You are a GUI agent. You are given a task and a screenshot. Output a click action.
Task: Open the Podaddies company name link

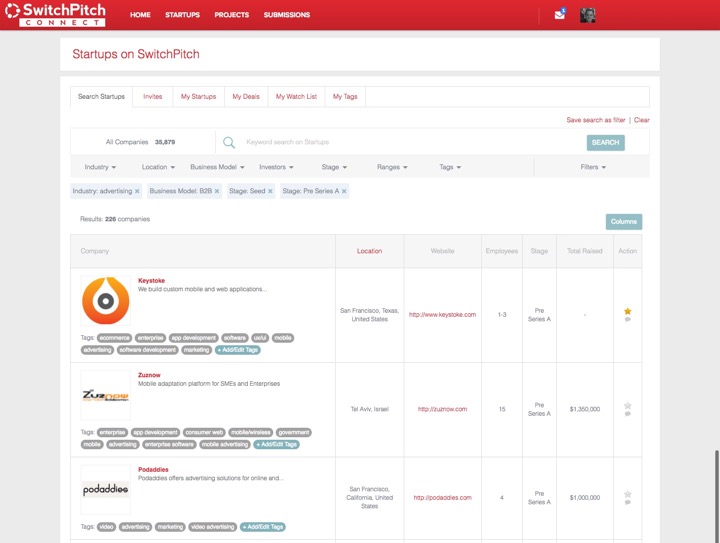(153, 470)
